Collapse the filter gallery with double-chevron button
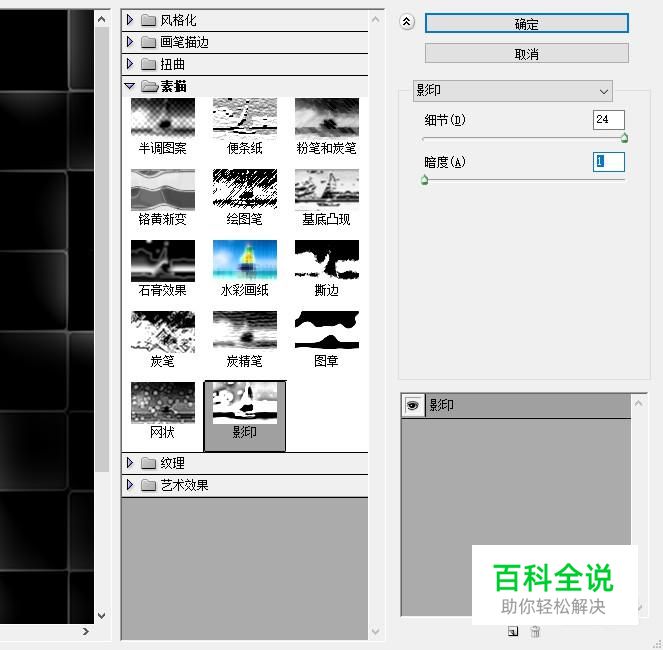Image resolution: width=663 pixels, height=650 pixels. point(407,22)
